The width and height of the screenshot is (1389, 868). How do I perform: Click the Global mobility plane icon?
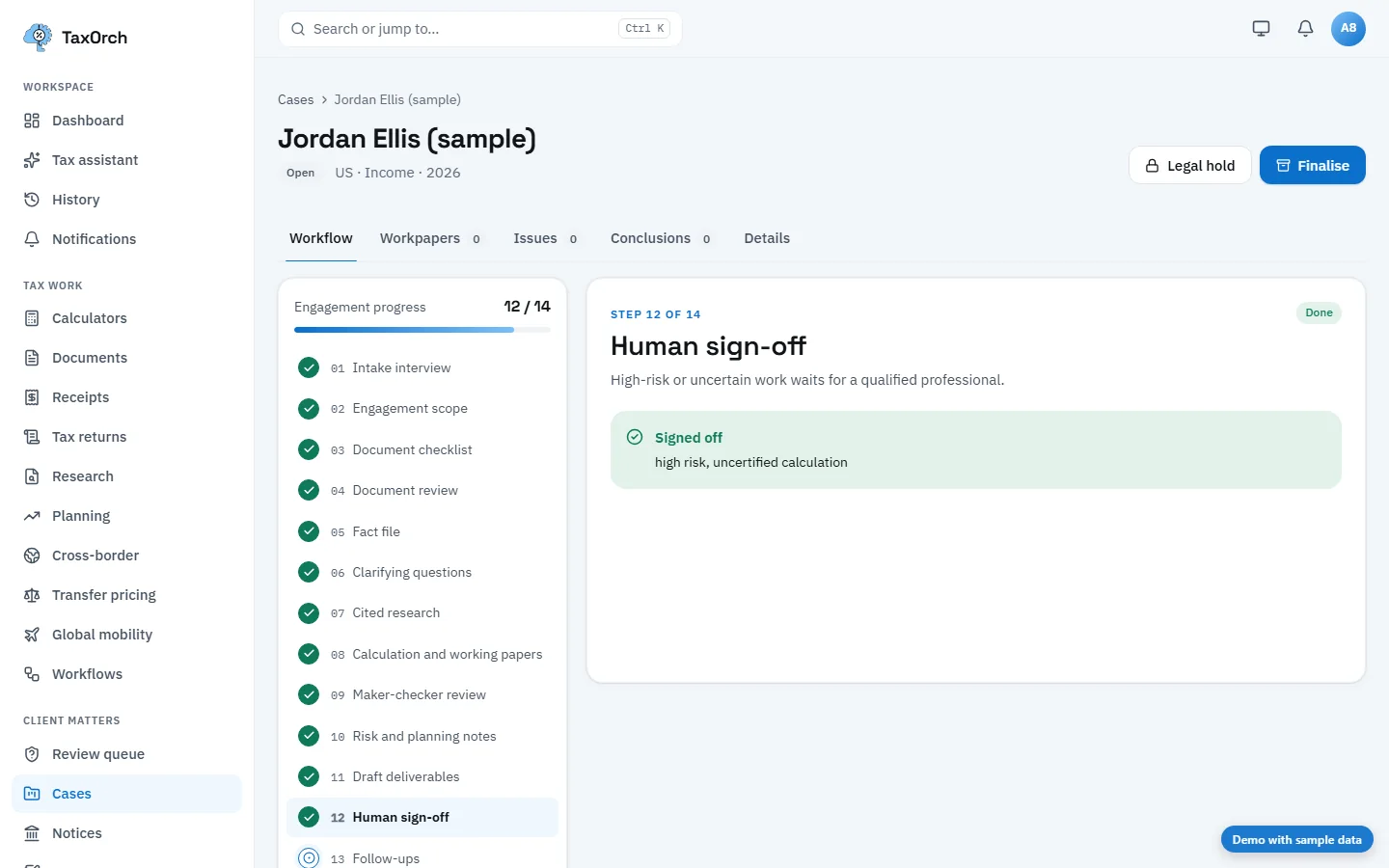pos(32,635)
